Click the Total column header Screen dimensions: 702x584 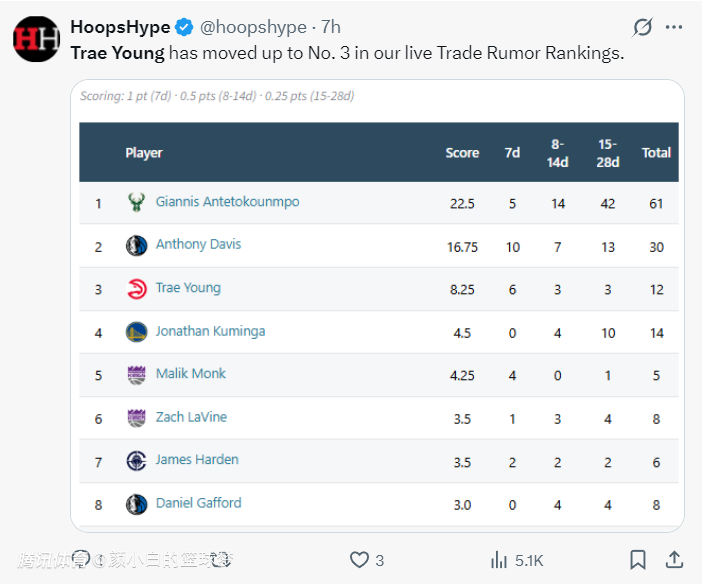pos(656,153)
